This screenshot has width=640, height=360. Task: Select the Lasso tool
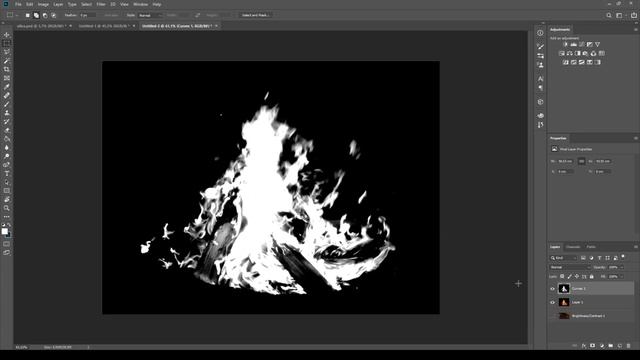7,52
